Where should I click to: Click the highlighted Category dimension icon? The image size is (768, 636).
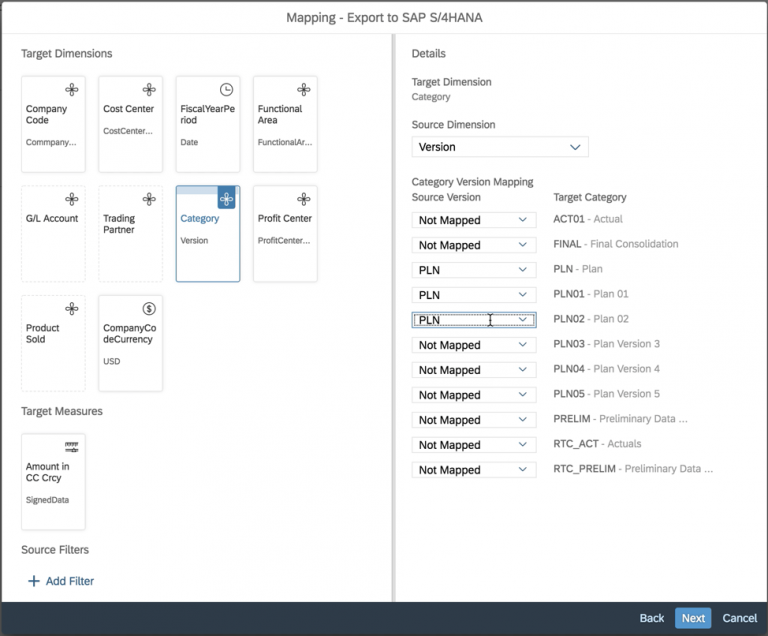pos(226,199)
